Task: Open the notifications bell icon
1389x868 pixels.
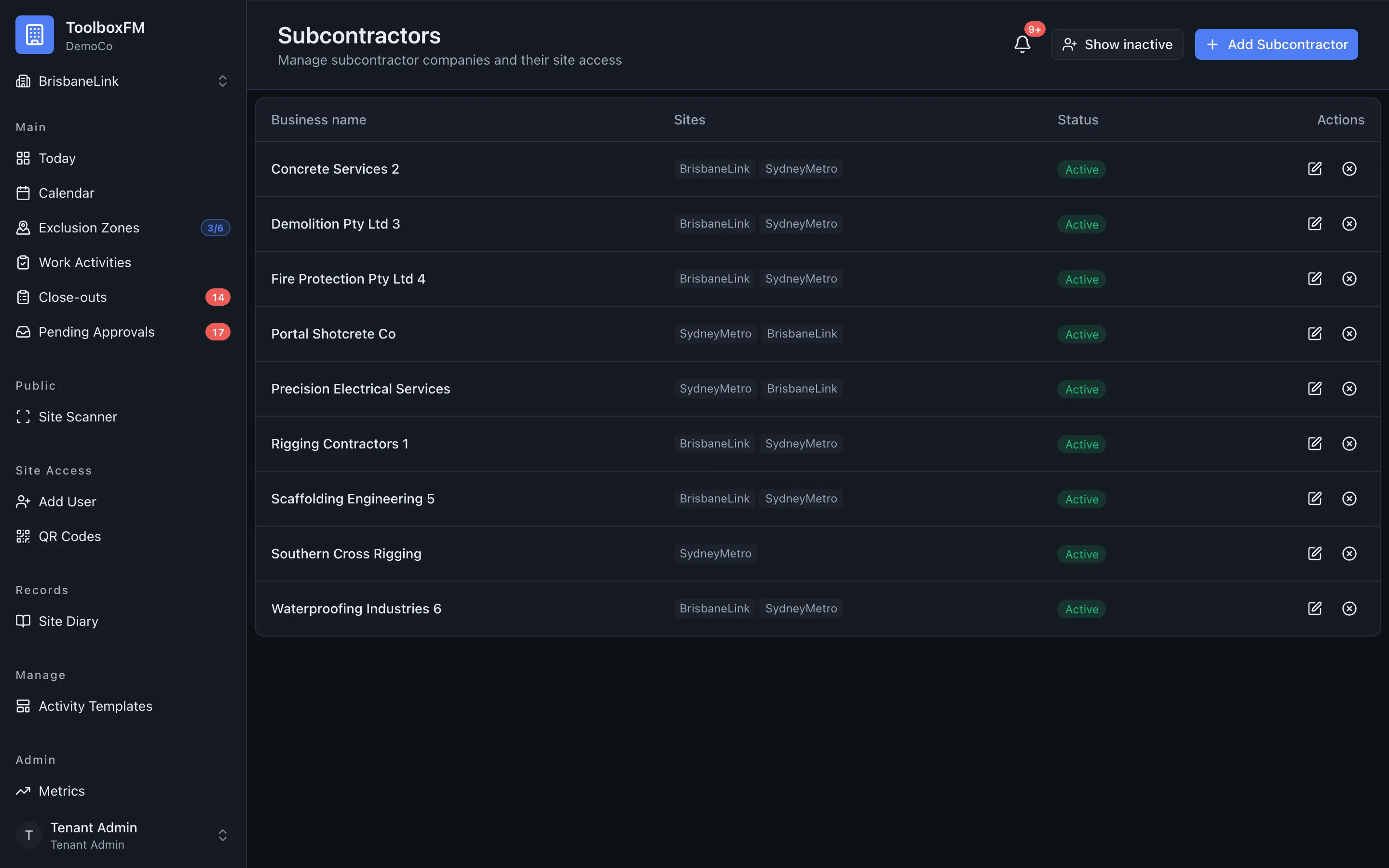Action: [x=1021, y=44]
